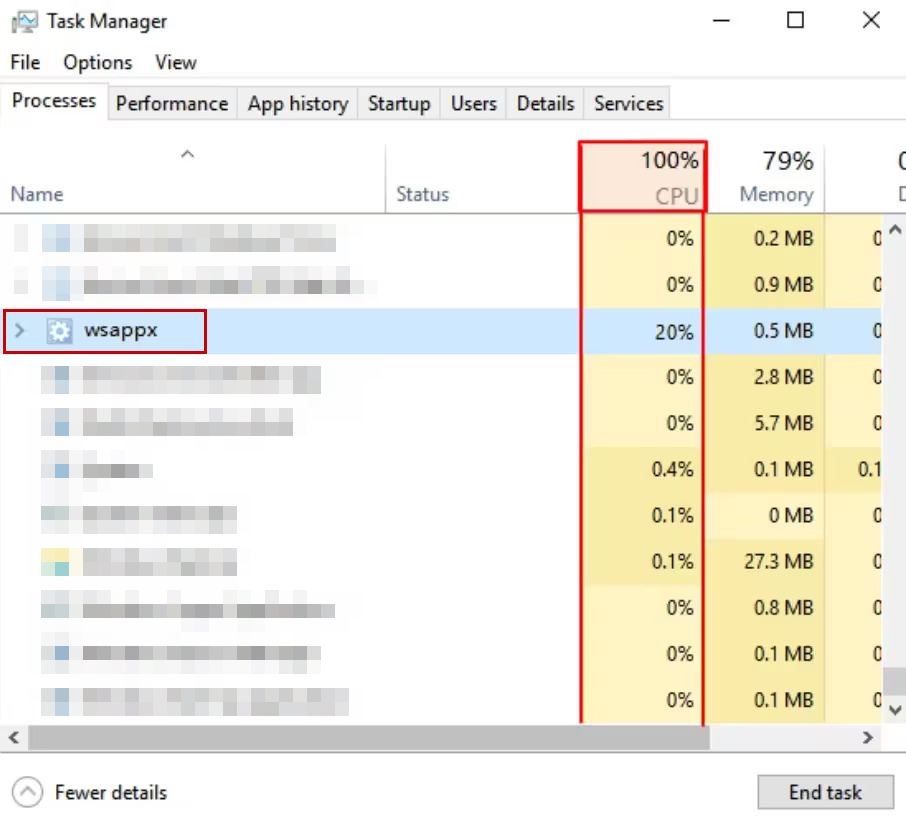This screenshot has height=831, width=906.
Task: Click the Task Manager title bar icon
Action: pyautogui.click(x=24, y=21)
